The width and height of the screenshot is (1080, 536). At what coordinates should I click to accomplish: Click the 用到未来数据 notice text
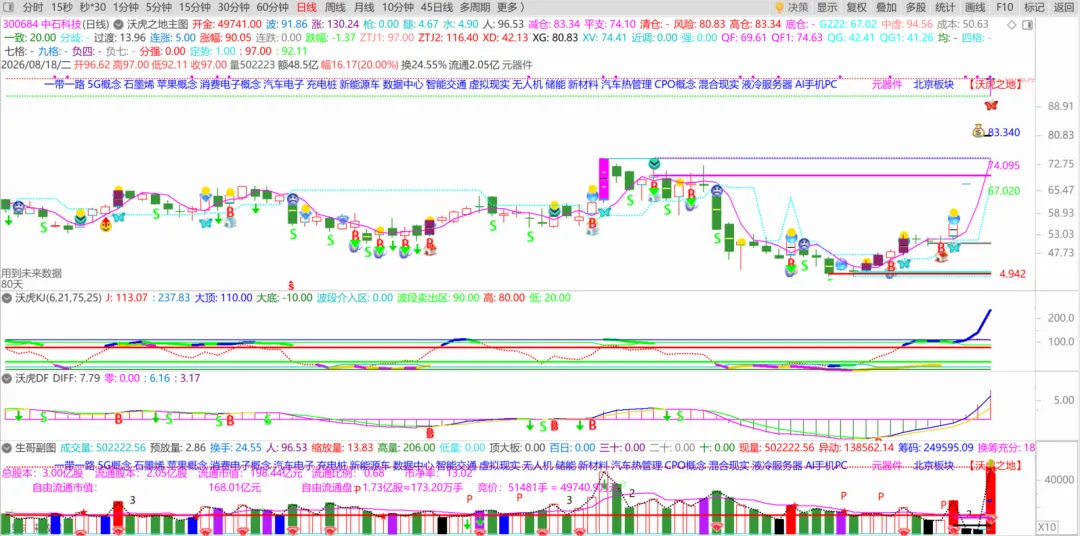coord(30,273)
